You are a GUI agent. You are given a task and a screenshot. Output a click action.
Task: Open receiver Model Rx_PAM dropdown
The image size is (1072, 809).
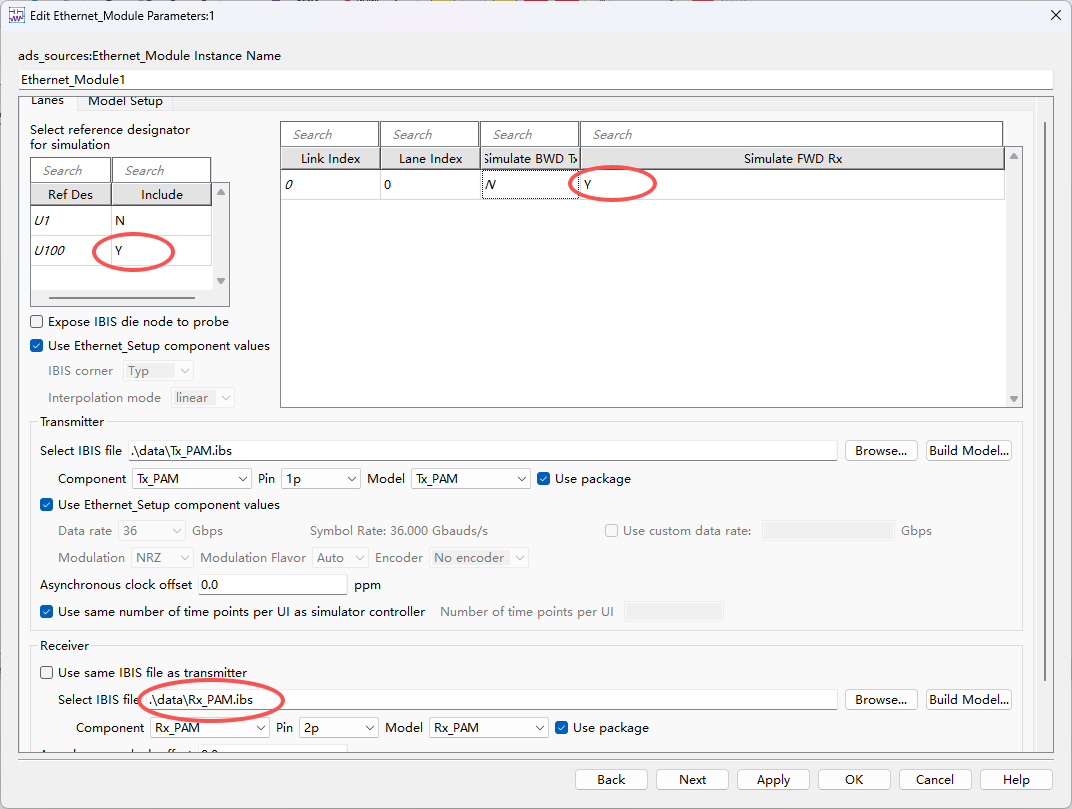pyautogui.click(x=488, y=728)
